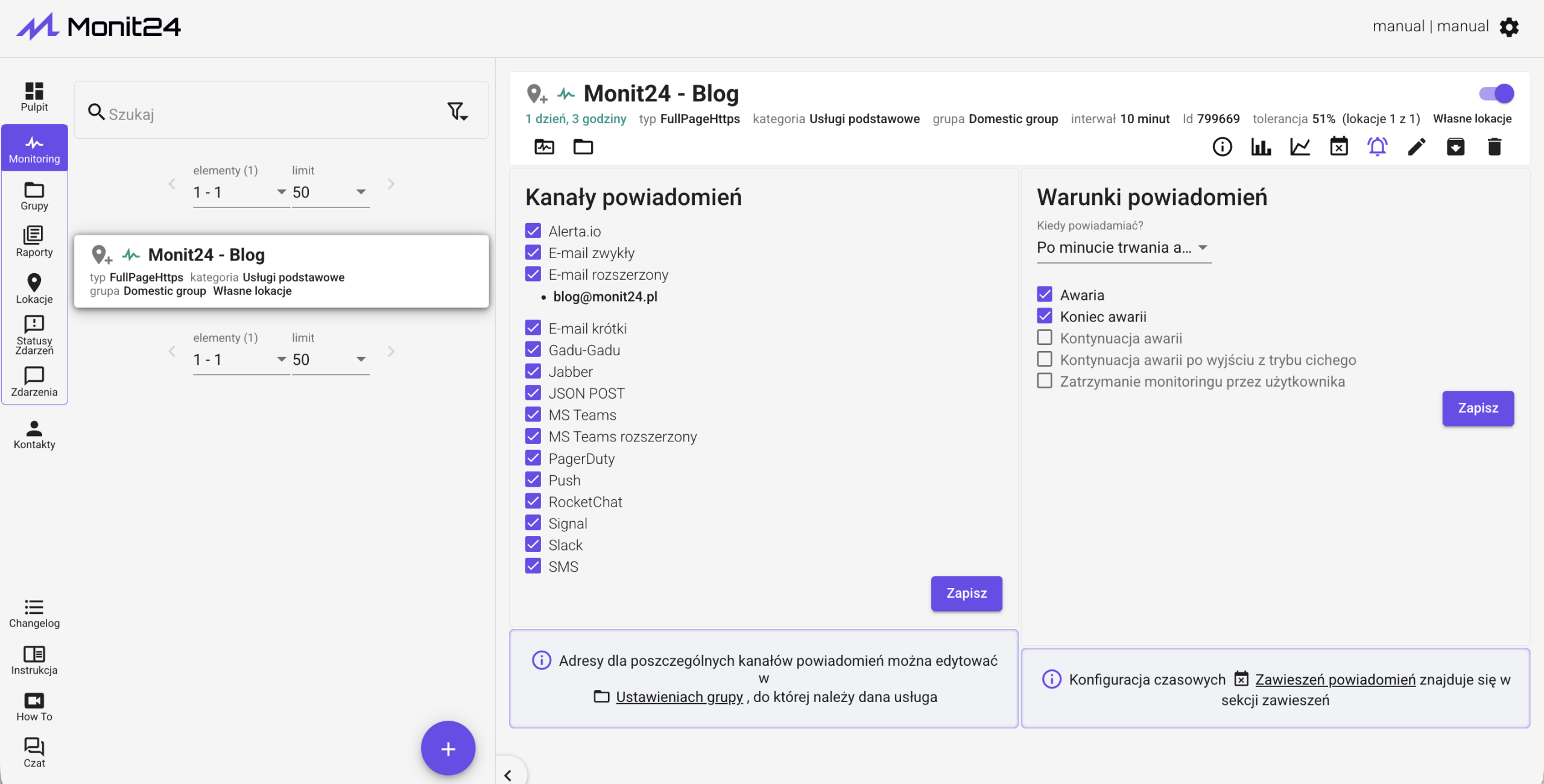Open Raporty in the sidebar
Viewport: 1544px width, 784px height.
[x=34, y=242]
